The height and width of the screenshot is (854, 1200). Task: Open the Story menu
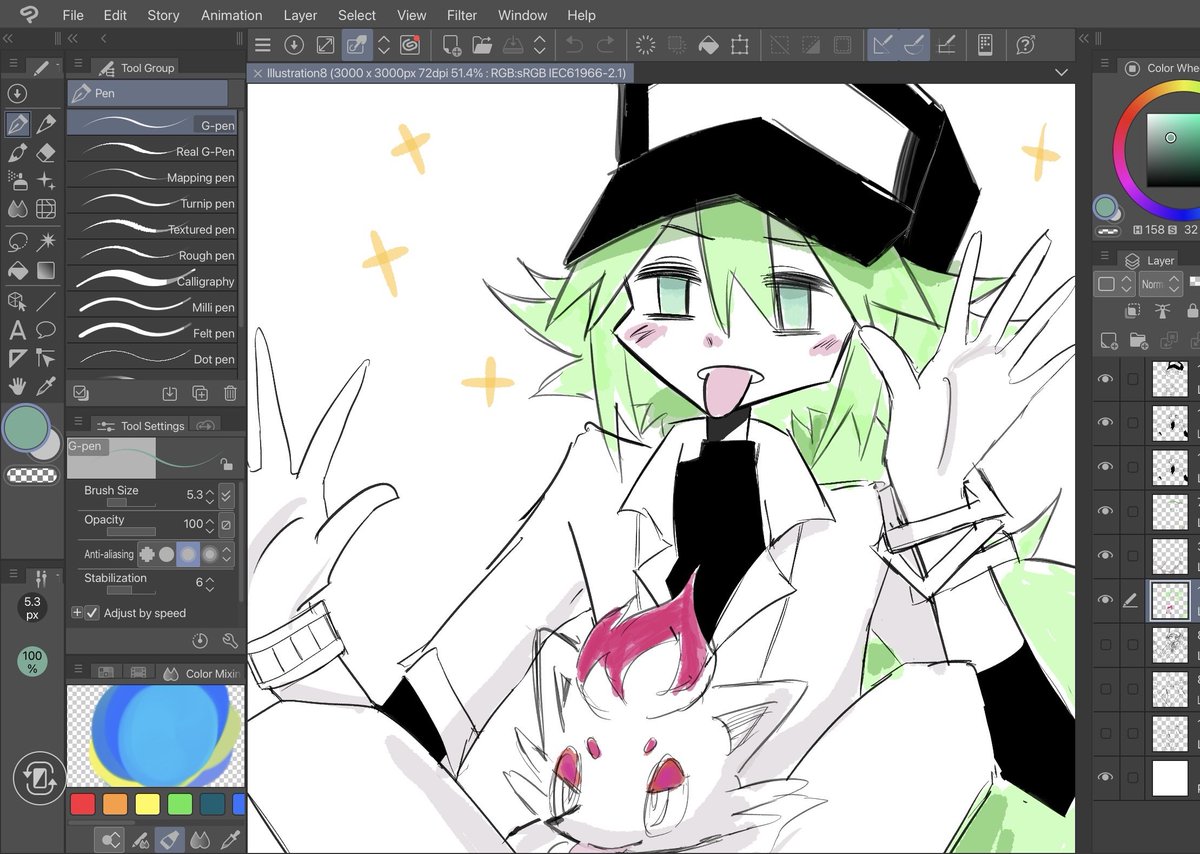point(163,15)
